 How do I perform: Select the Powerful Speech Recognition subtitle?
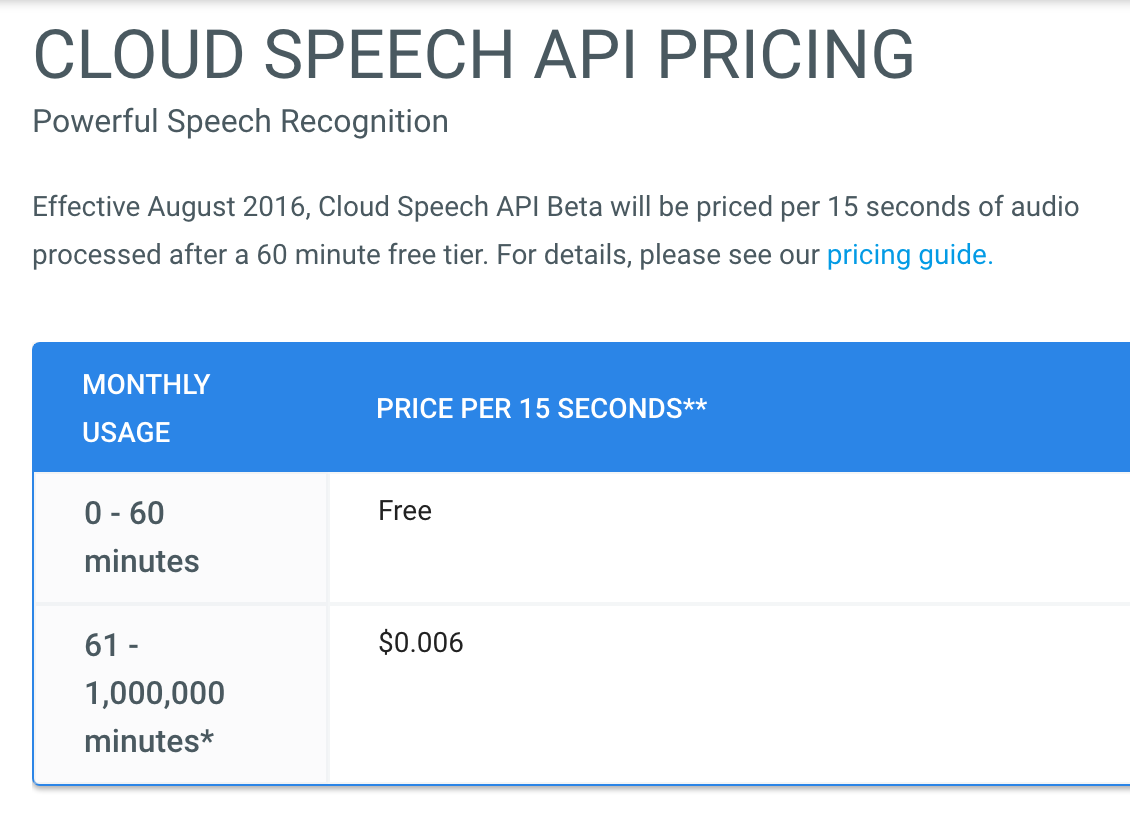coord(241,122)
